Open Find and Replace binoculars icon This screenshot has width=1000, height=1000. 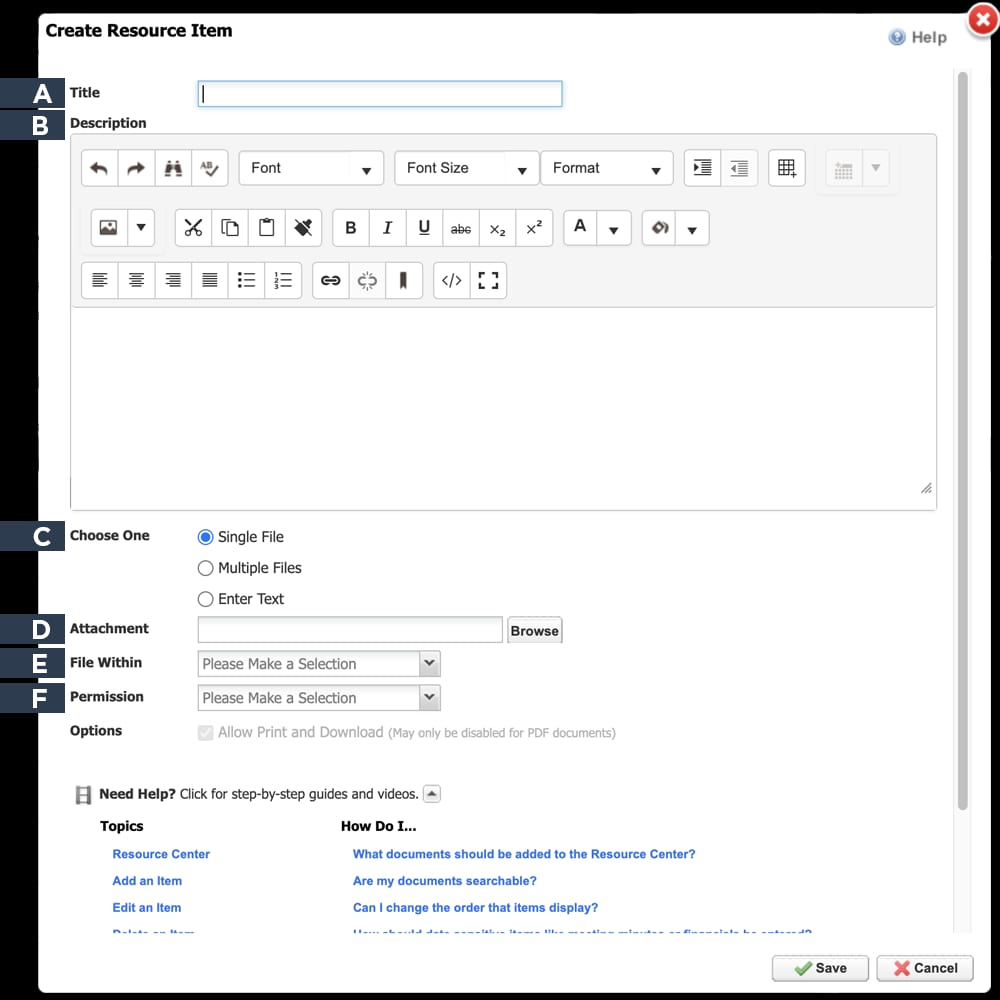173,168
